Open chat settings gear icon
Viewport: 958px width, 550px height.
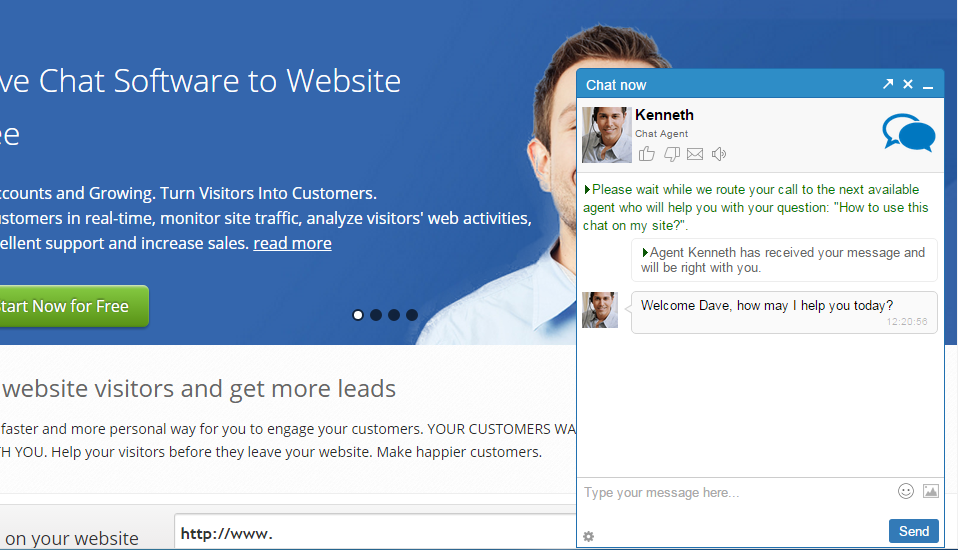[588, 537]
